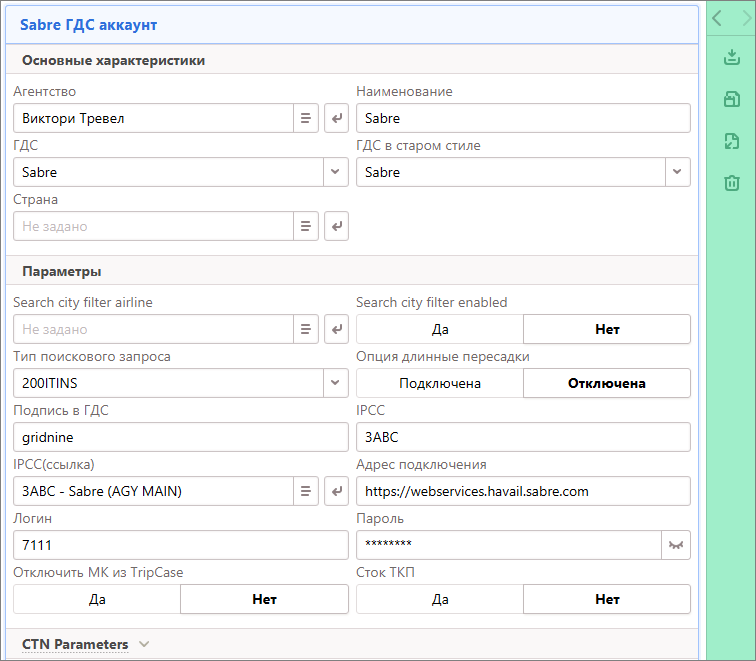The image size is (756, 661).
Task: Click go-to arrow next to Агентство field
Action: (x=337, y=119)
